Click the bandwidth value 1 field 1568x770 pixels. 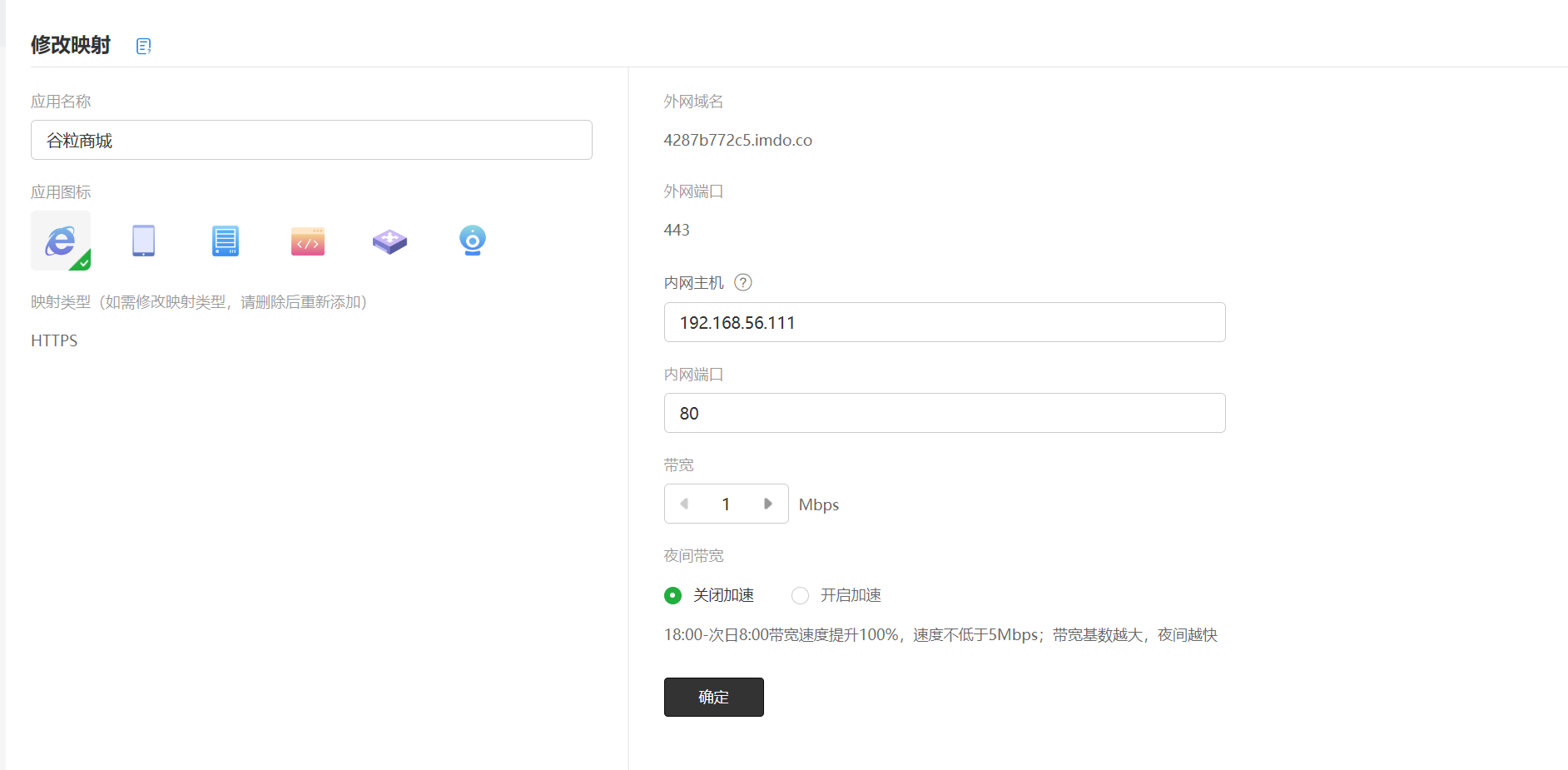[x=726, y=504]
